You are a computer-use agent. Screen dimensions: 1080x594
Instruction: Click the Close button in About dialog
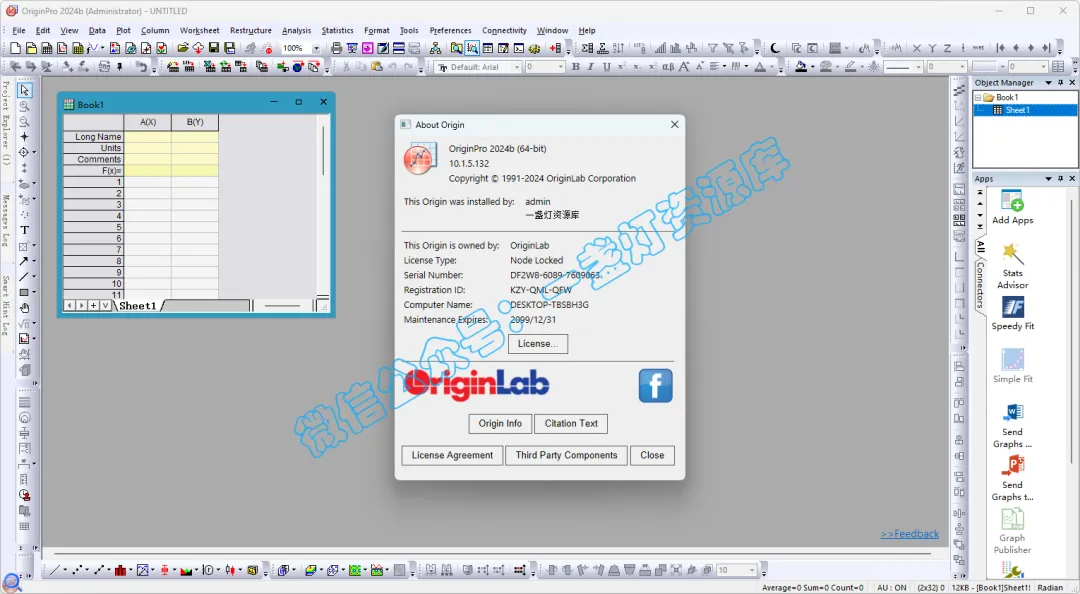tap(652, 455)
